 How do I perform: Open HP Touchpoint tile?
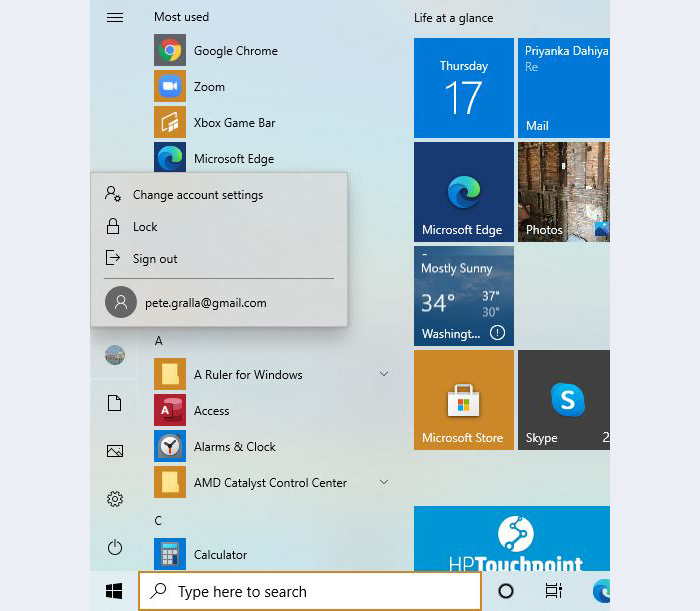(x=512, y=539)
